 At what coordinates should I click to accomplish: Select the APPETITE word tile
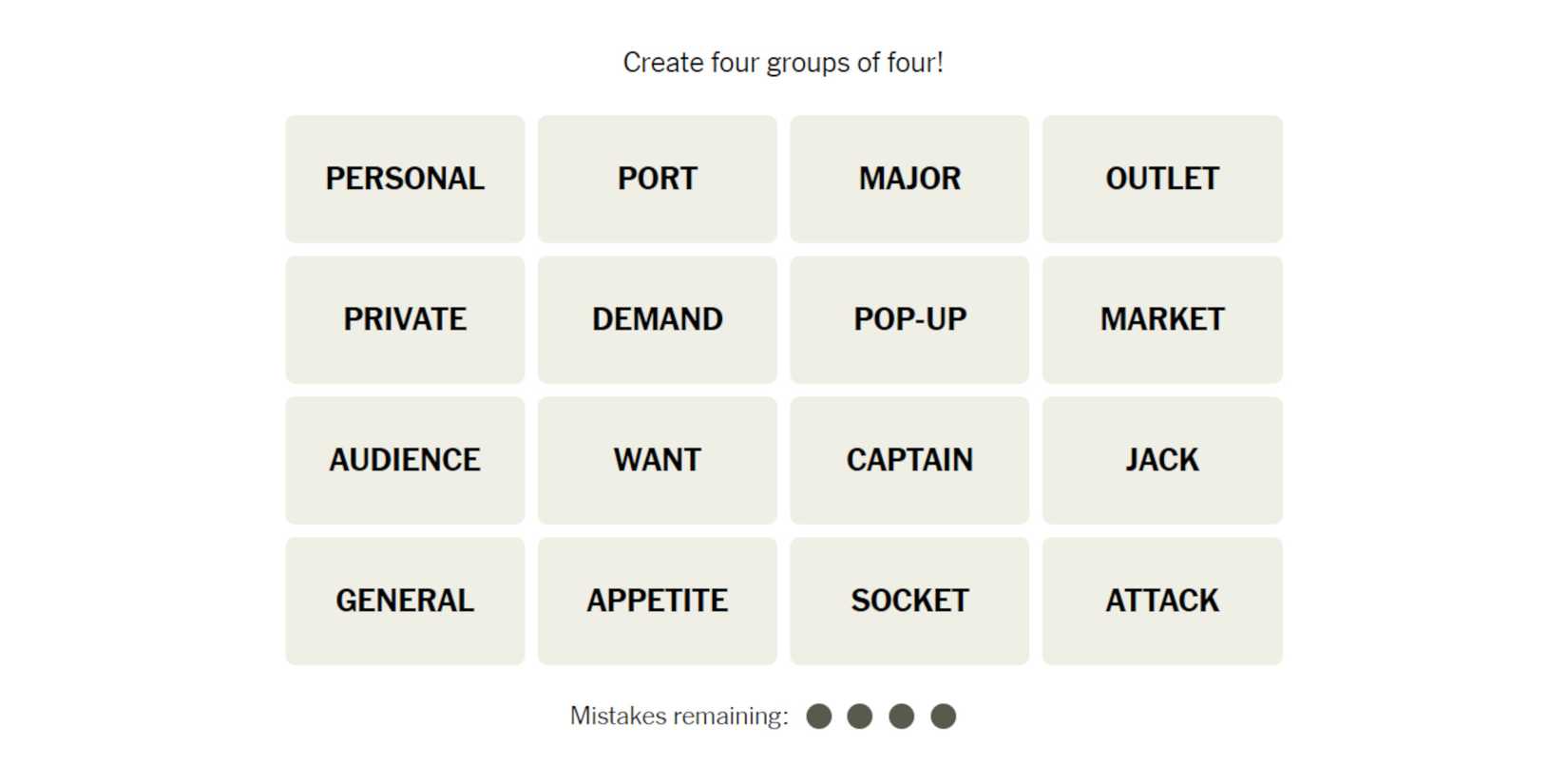coord(657,601)
